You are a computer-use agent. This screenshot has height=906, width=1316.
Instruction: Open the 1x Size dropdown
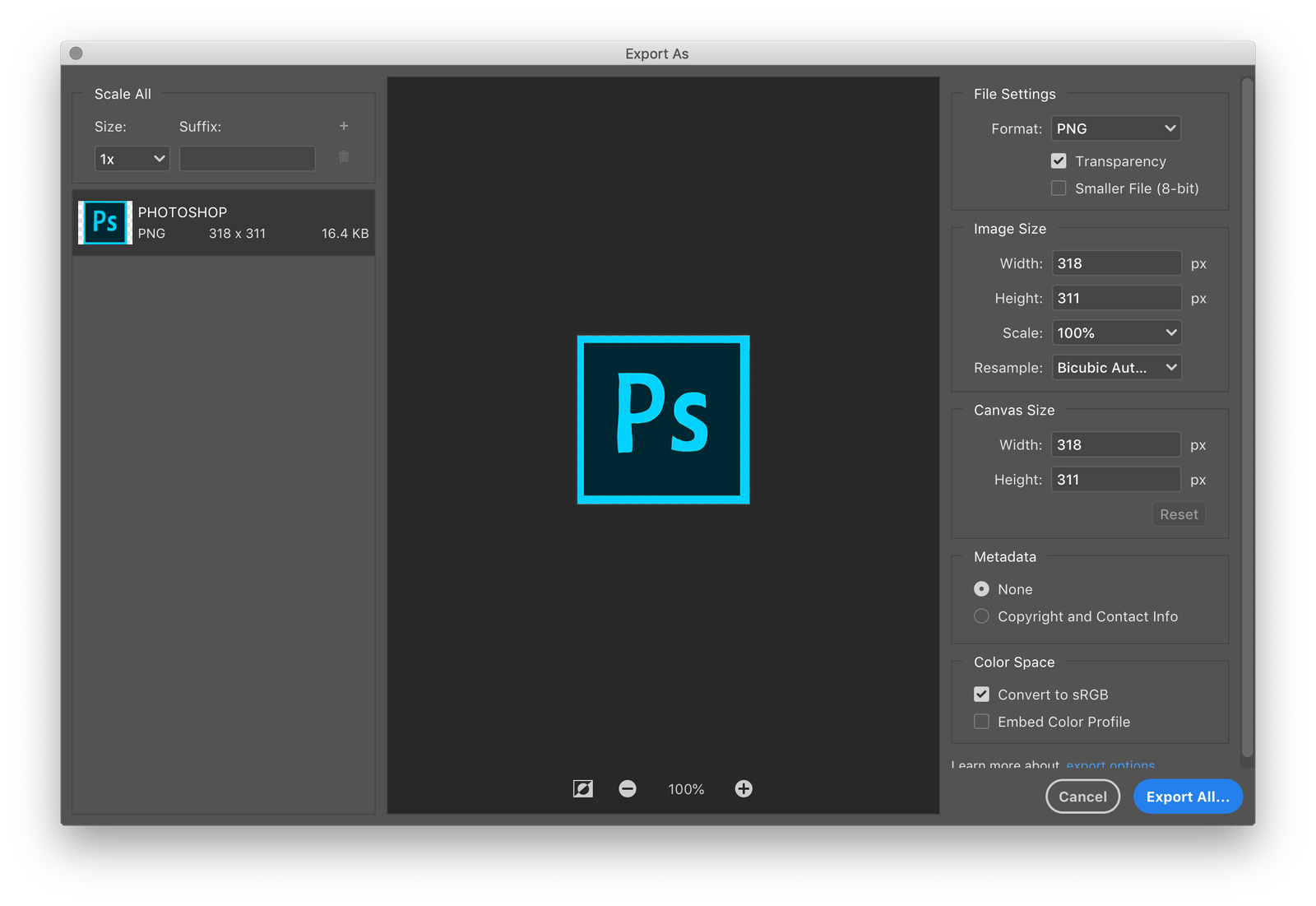[132, 159]
